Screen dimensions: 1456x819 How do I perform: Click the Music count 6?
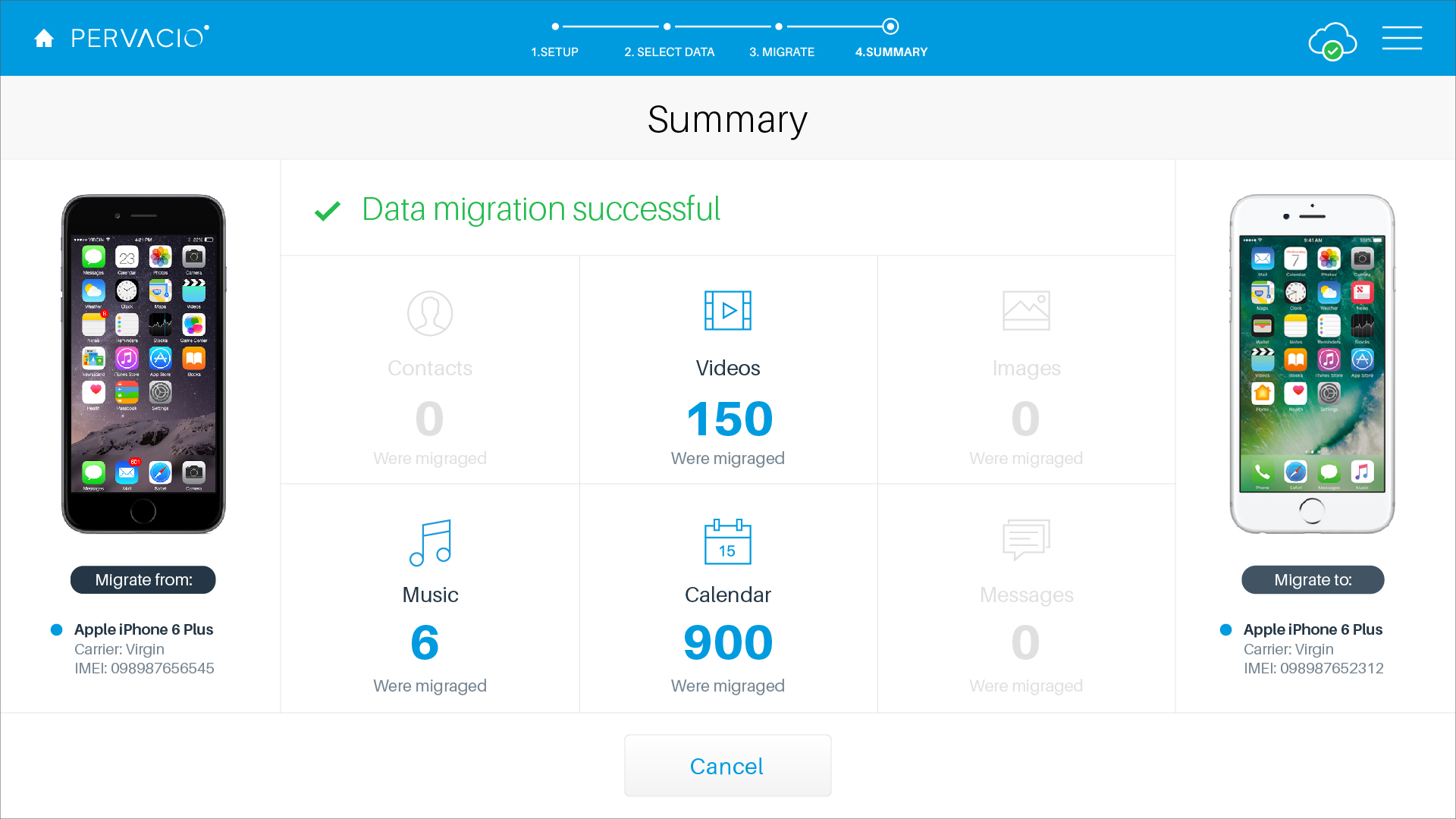point(425,643)
